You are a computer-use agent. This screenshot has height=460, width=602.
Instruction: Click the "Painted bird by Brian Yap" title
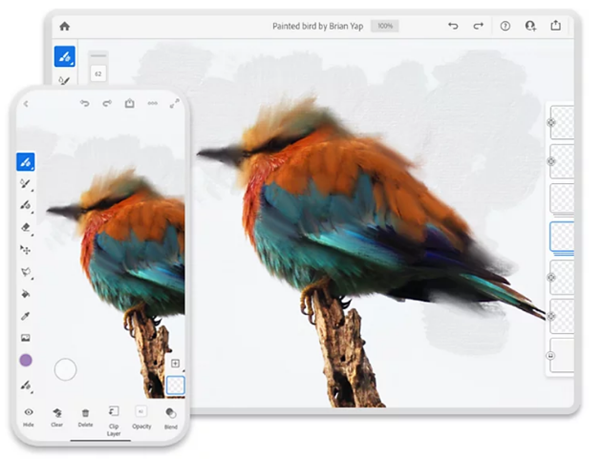click(318, 26)
